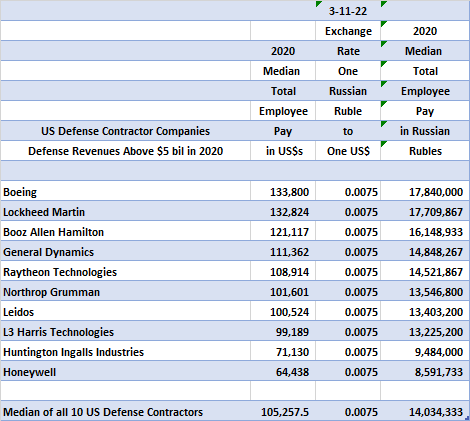The width and height of the screenshot is (470, 421).
Task: Select the Exchange header cell
Action: (x=348, y=31)
